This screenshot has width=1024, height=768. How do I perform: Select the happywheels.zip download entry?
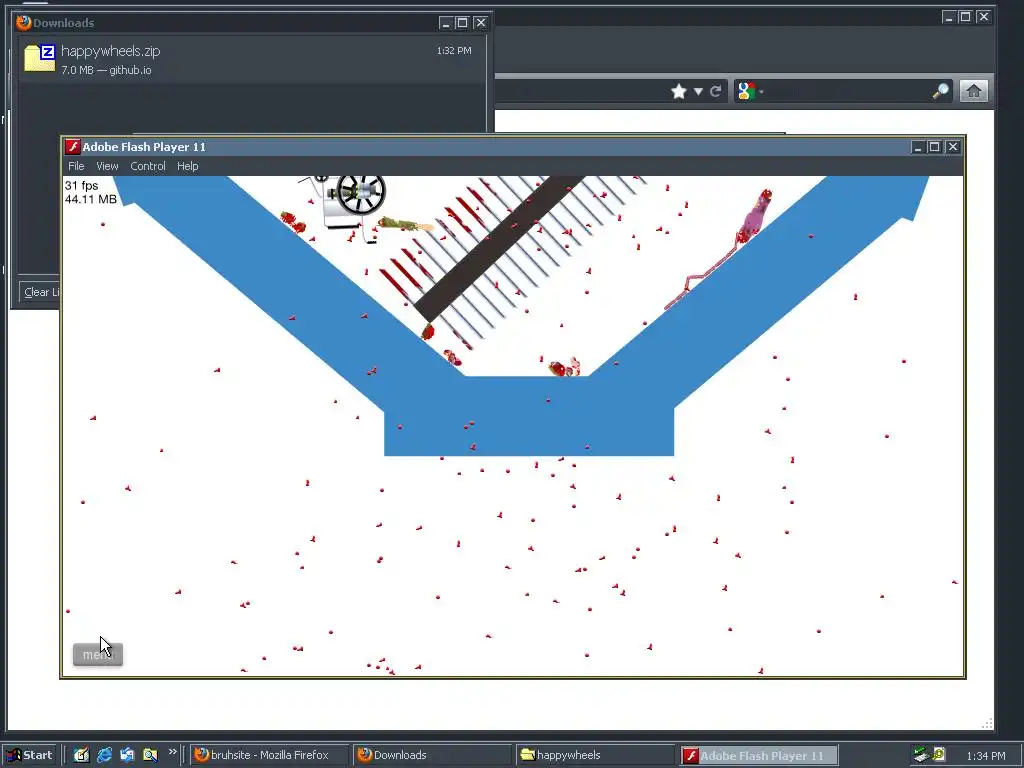point(251,59)
